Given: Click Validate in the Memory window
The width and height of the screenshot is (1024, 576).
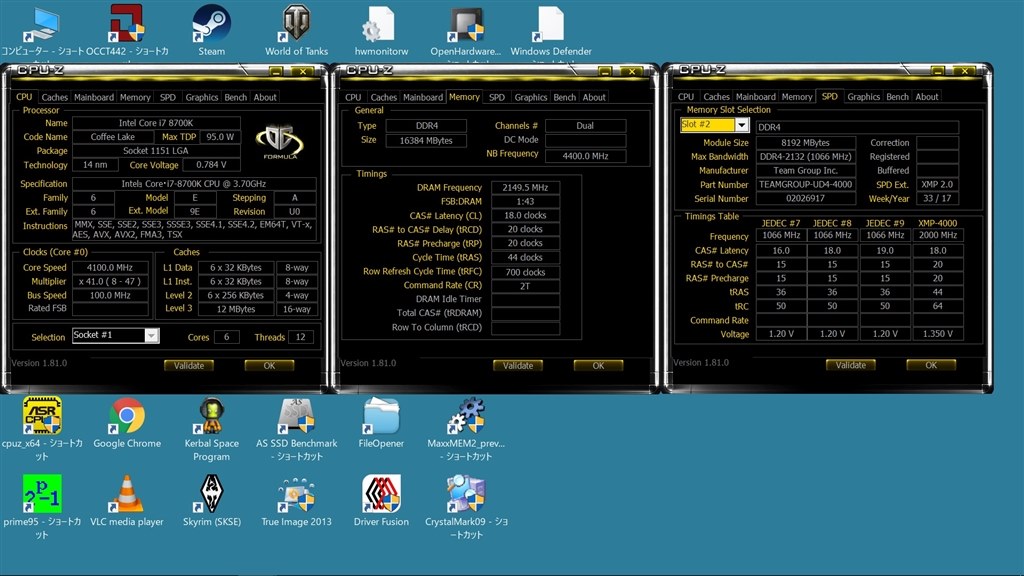Looking at the screenshot, I should [518, 366].
